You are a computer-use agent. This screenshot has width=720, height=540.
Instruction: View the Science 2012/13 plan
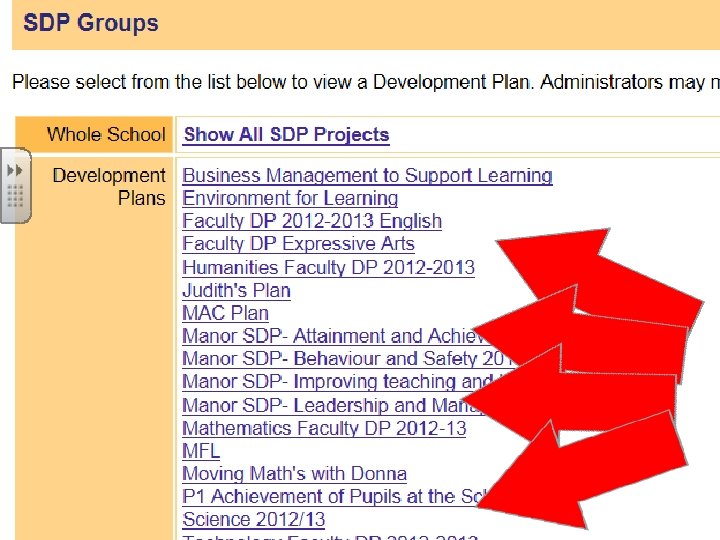click(253, 520)
